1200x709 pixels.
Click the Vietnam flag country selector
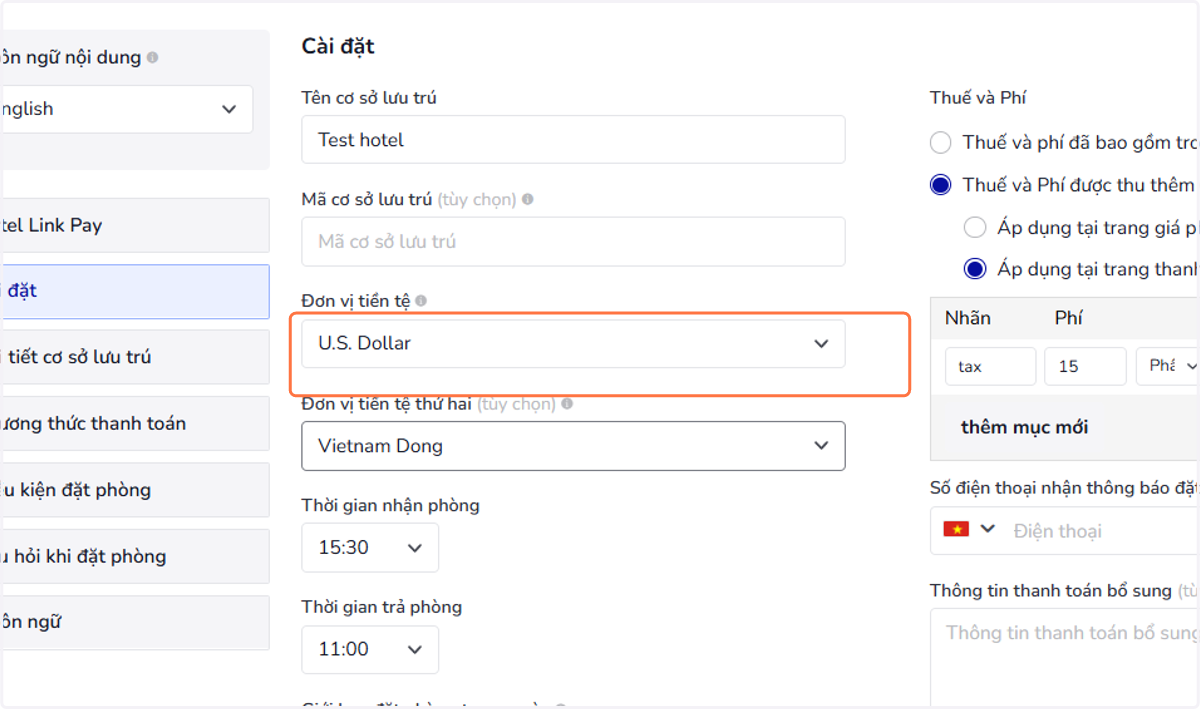point(956,529)
